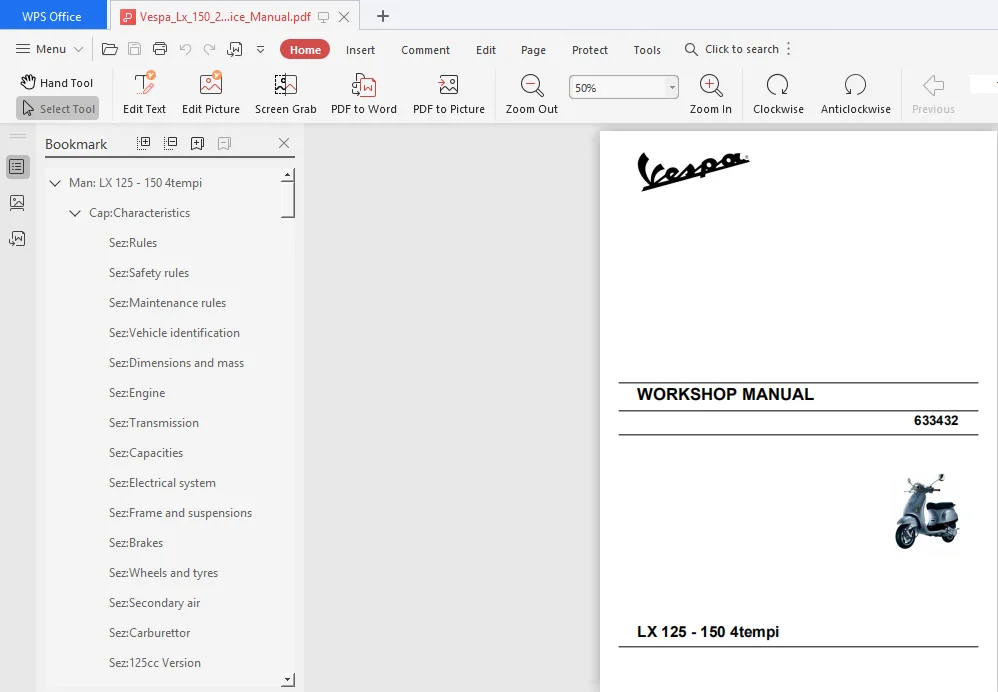
Task: Click the Previous page arrow button
Action: [933, 93]
